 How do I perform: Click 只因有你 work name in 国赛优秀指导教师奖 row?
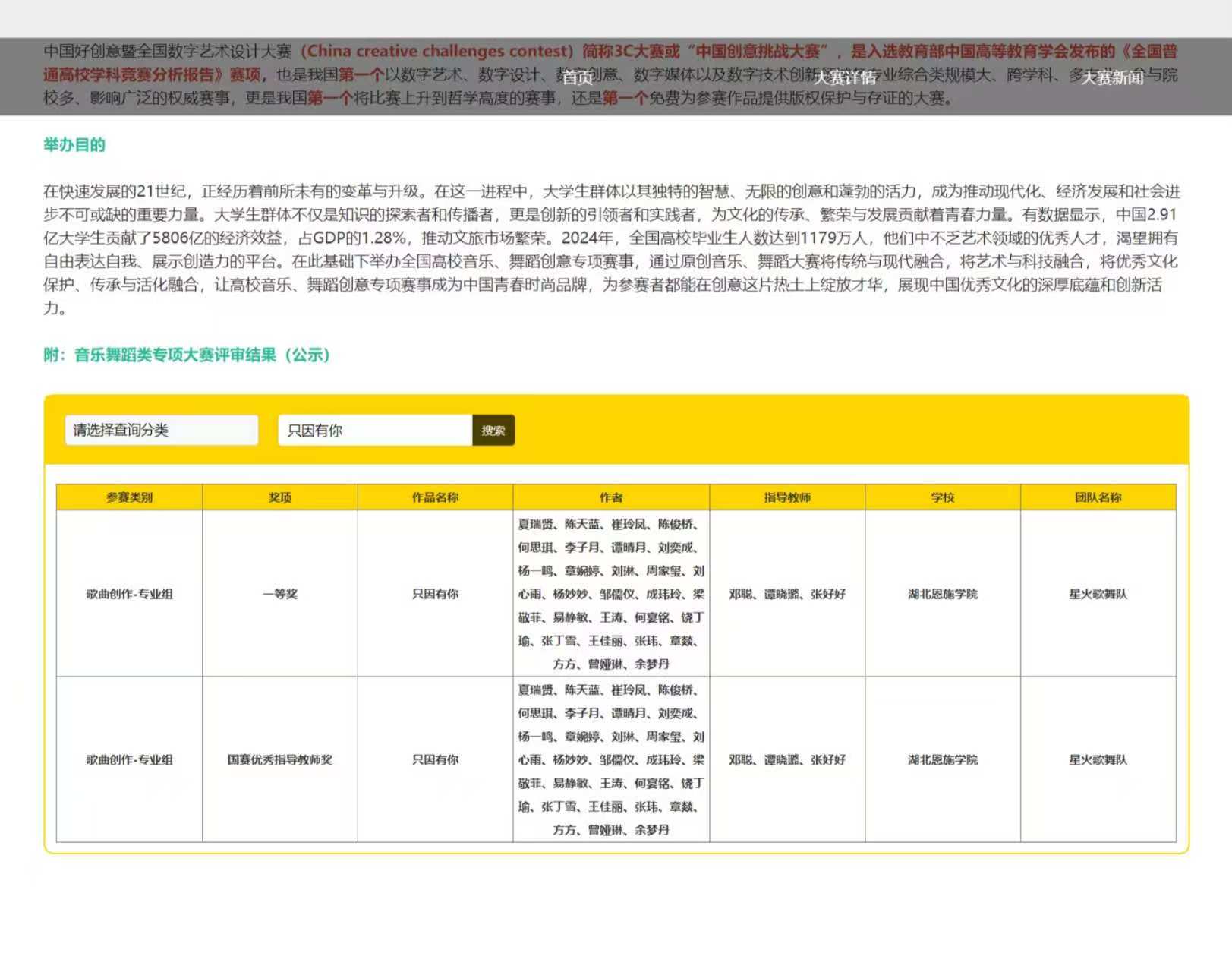(436, 759)
